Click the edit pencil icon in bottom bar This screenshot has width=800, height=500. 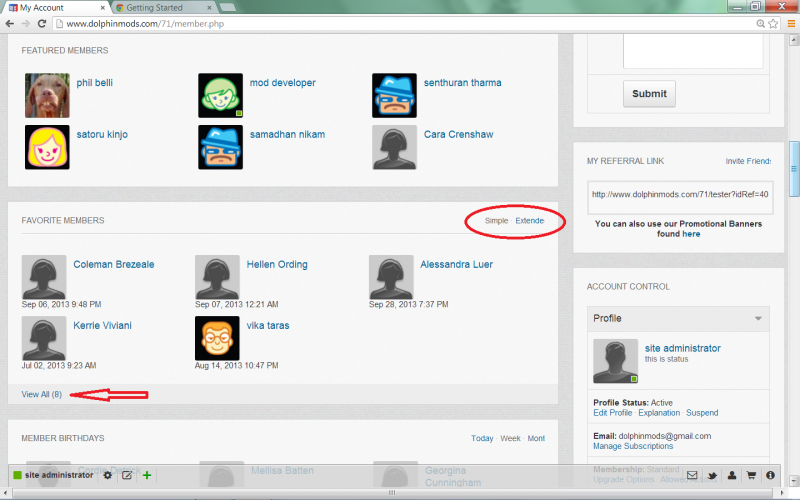(127, 475)
